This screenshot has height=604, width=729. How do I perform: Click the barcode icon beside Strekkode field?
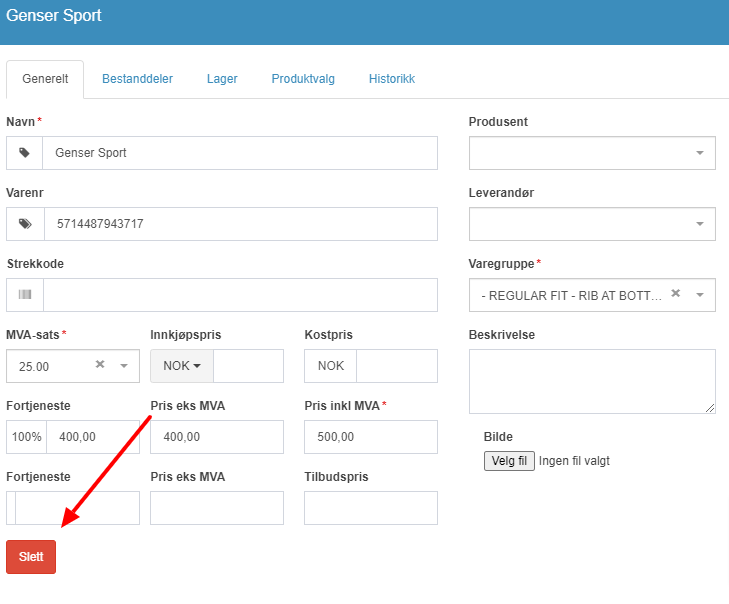25,294
